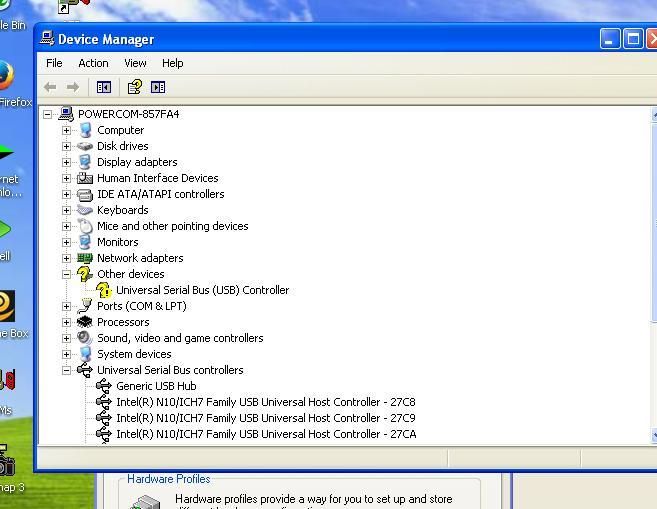657x509 pixels.
Task: Select the Processors category icon
Action: [x=85, y=322]
